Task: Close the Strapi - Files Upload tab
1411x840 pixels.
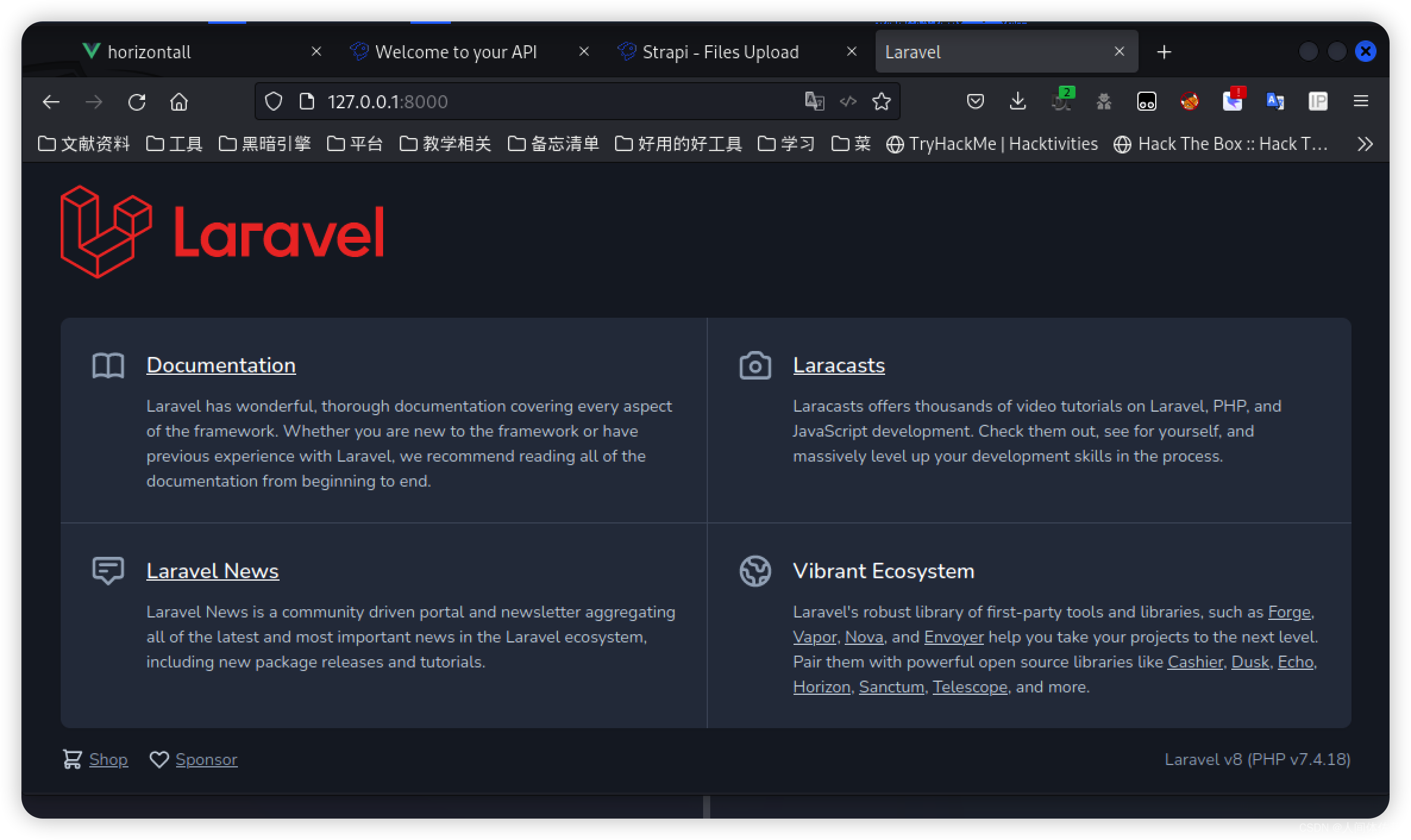Action: point(852,52)
